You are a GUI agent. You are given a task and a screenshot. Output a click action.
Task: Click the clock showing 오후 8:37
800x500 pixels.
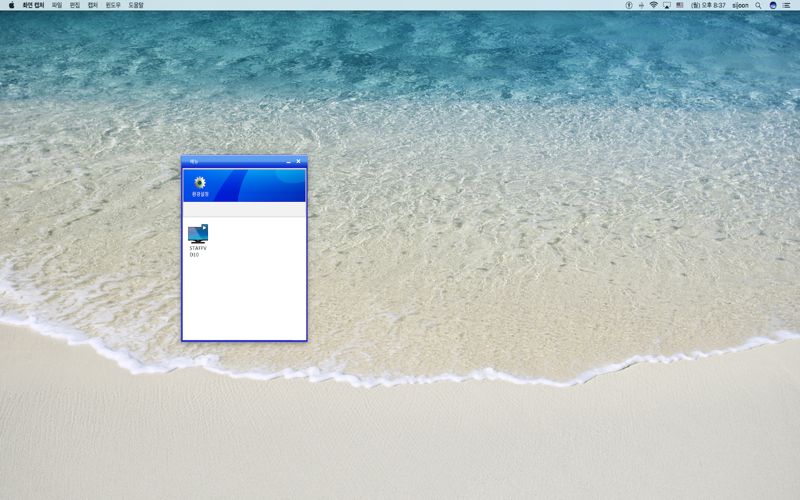708,5
